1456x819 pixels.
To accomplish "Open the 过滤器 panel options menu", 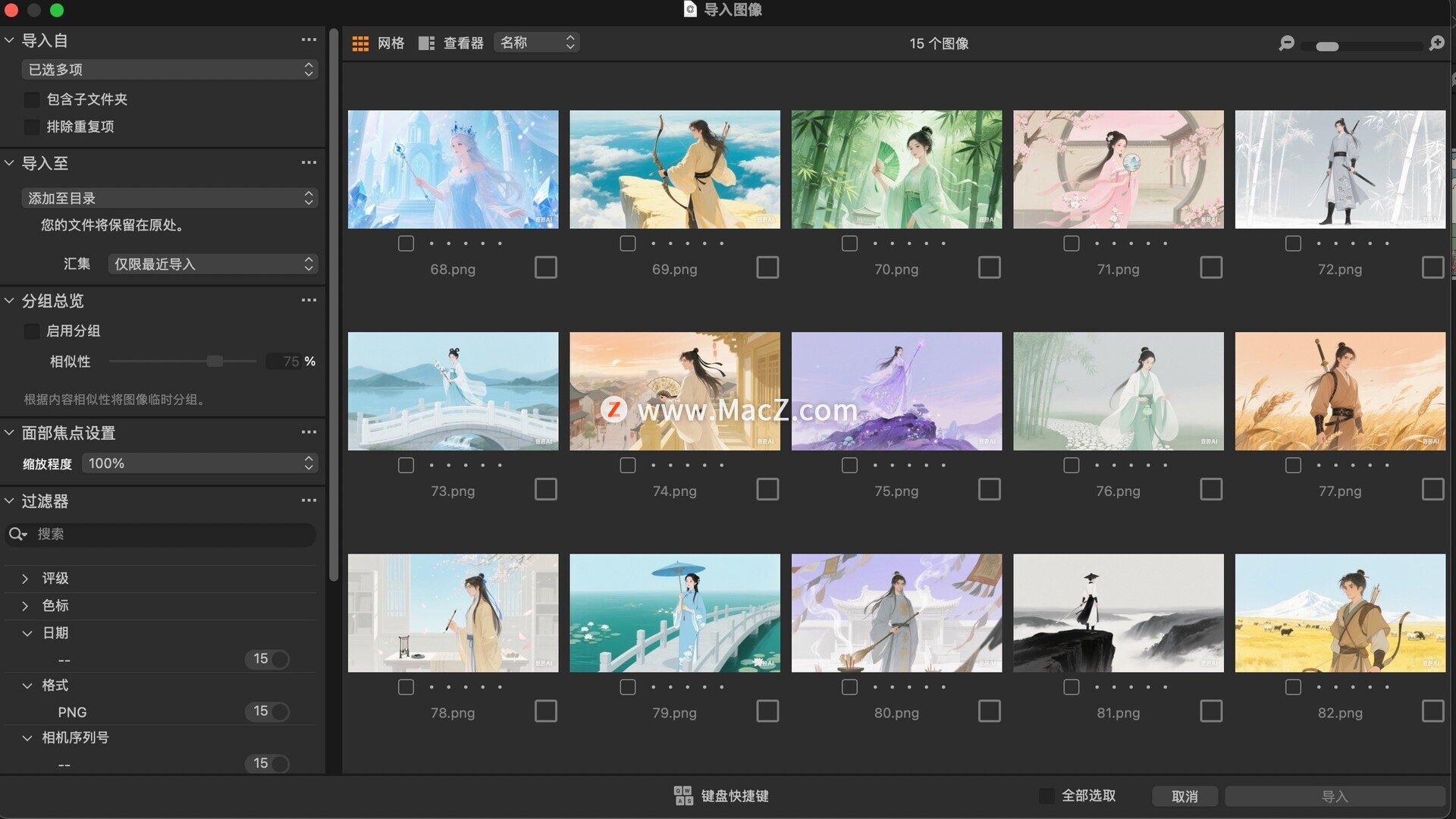I will tap(309, 501).
